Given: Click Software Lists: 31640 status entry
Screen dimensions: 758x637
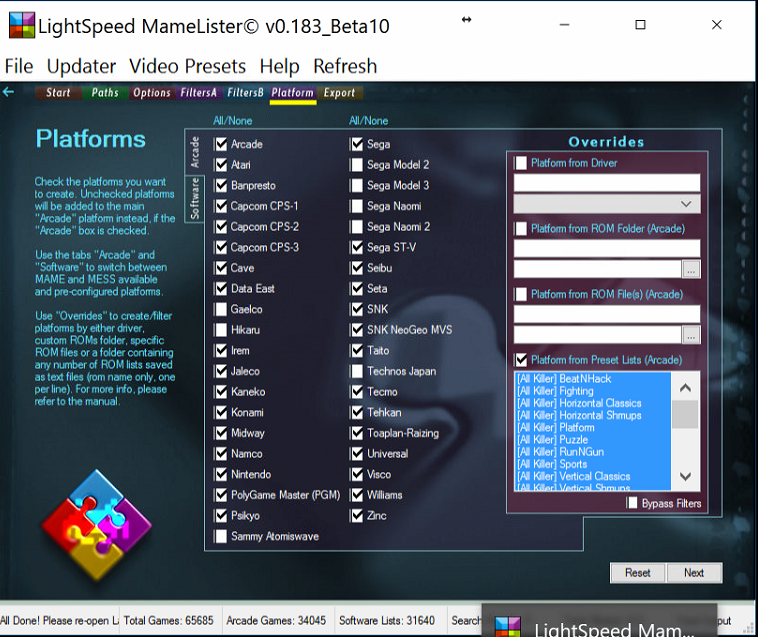Looking at the screenshot, I should click(x=387, y=621).
